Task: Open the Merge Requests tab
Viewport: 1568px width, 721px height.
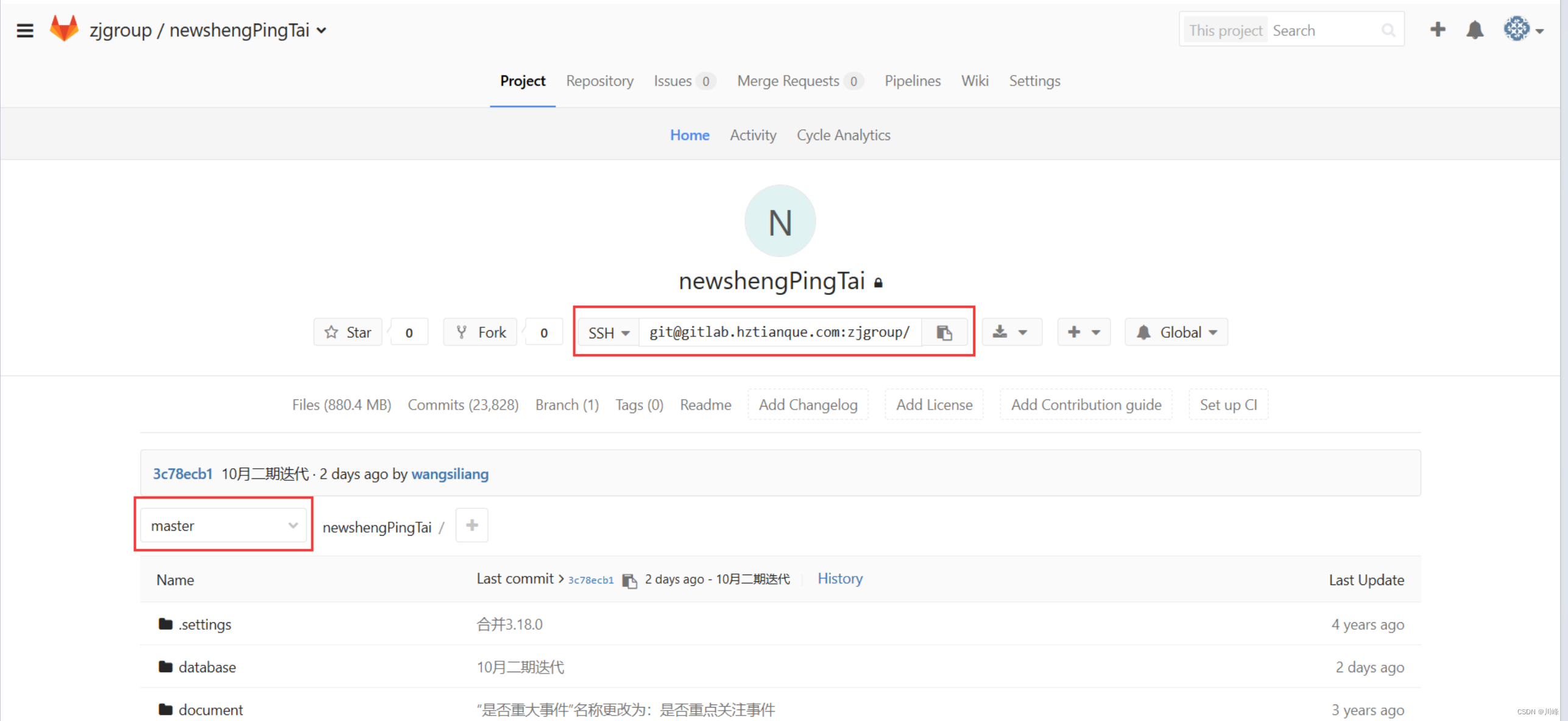Action: tap(800, 81)
